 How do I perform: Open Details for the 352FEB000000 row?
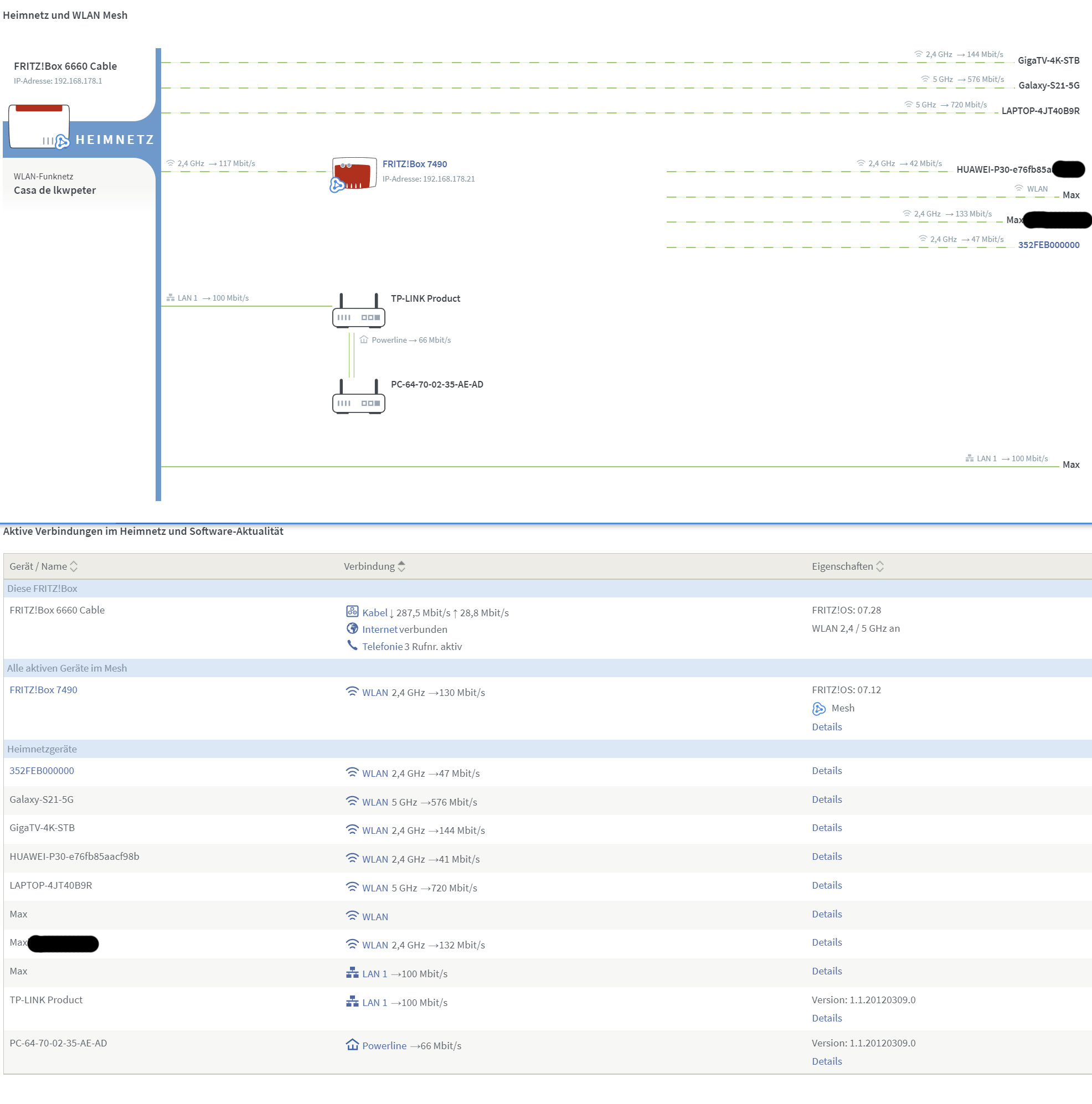(x=827, y=770)
